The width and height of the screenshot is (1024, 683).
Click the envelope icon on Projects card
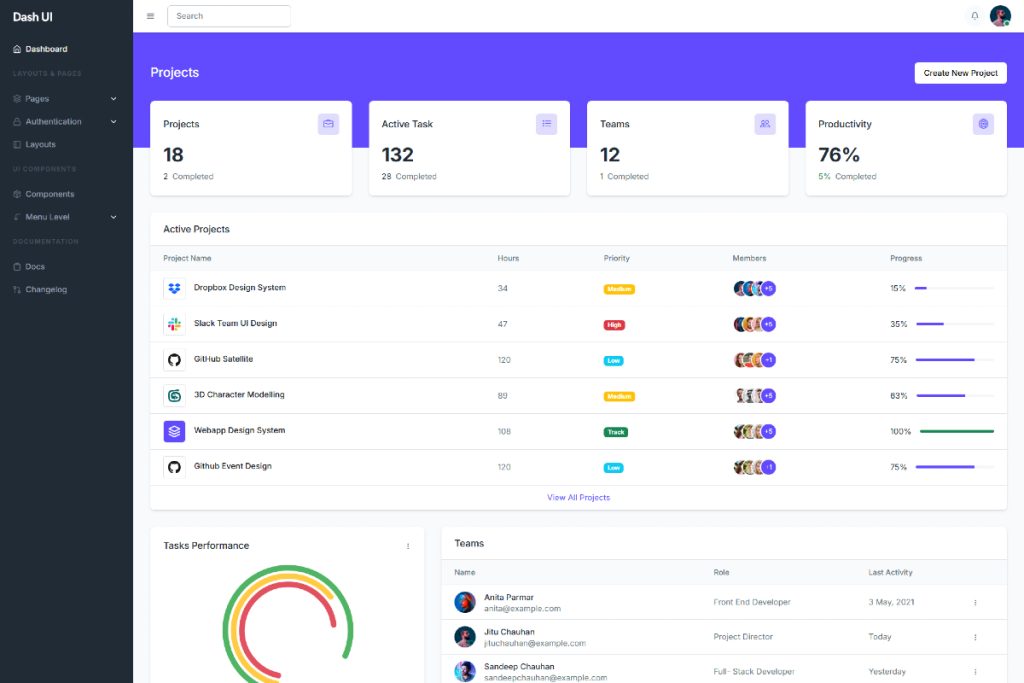coord(328,123)
